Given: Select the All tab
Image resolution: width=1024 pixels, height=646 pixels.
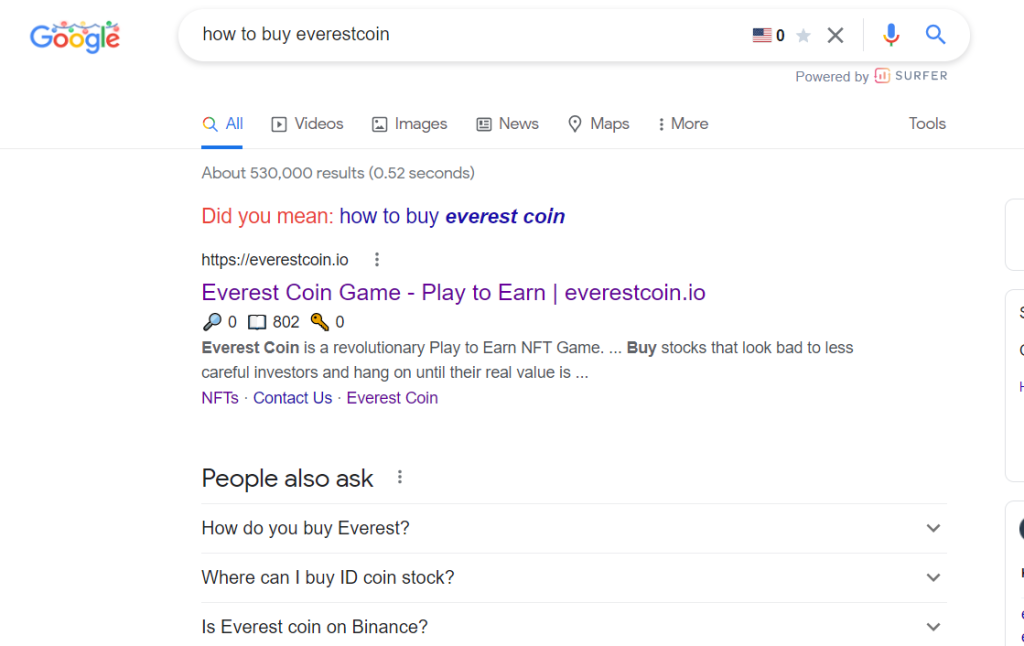Looking at the screenshot, I should pyautogui.click(x=223, y=123).
